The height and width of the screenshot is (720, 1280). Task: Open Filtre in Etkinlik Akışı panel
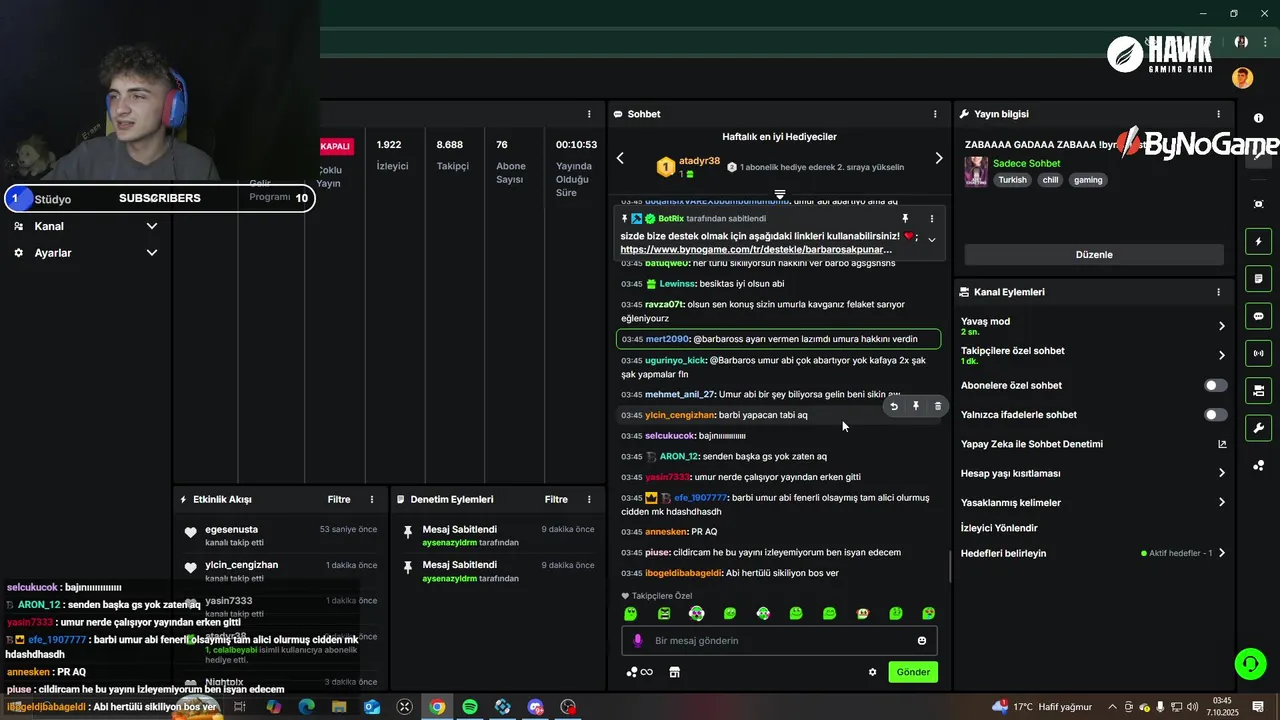(x=339, y=499)
